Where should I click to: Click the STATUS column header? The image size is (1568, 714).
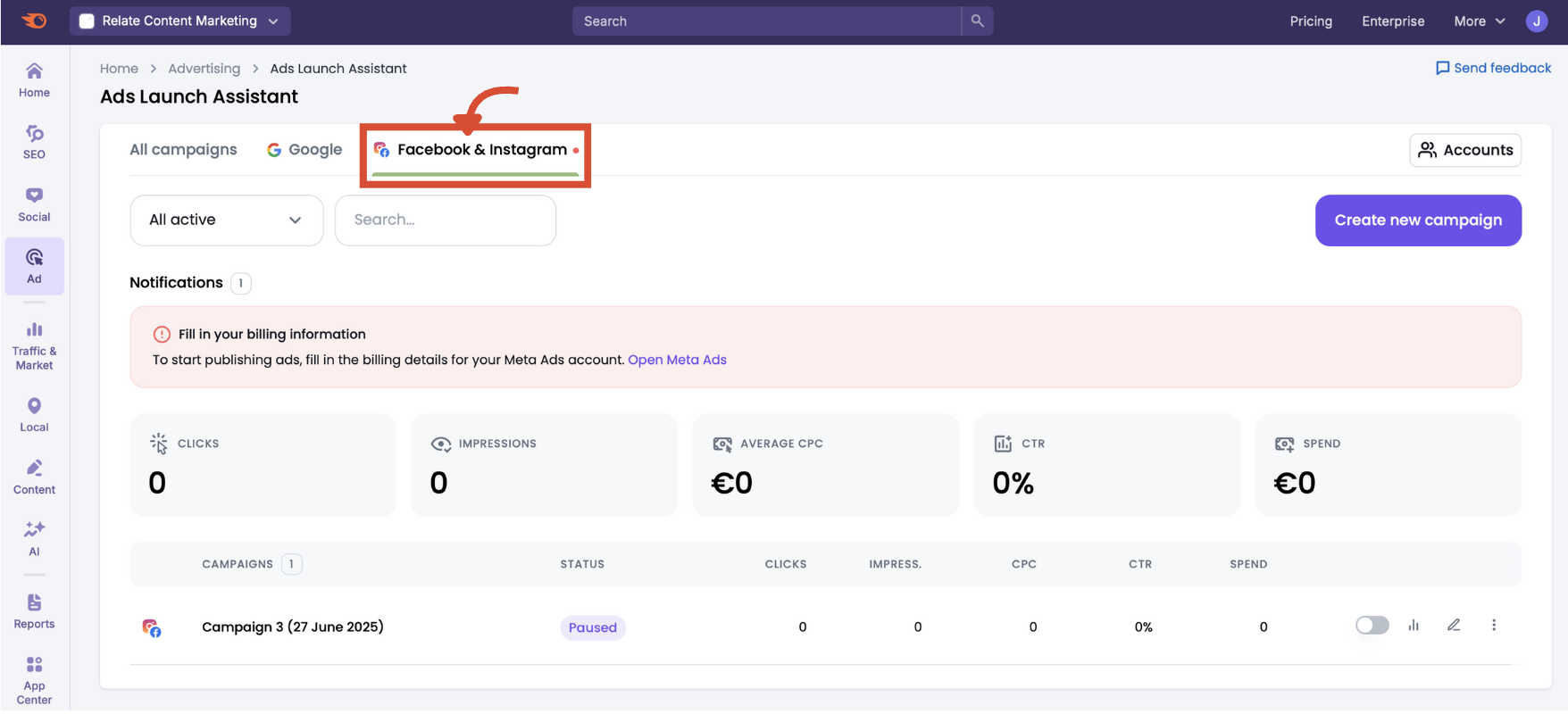click(x=582, y=564)
